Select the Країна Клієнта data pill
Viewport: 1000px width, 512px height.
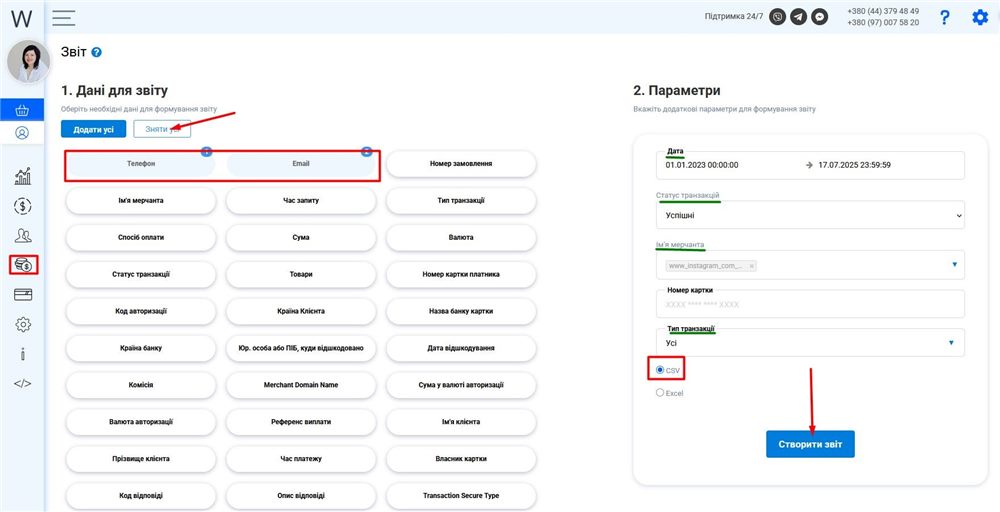point(301,311)
